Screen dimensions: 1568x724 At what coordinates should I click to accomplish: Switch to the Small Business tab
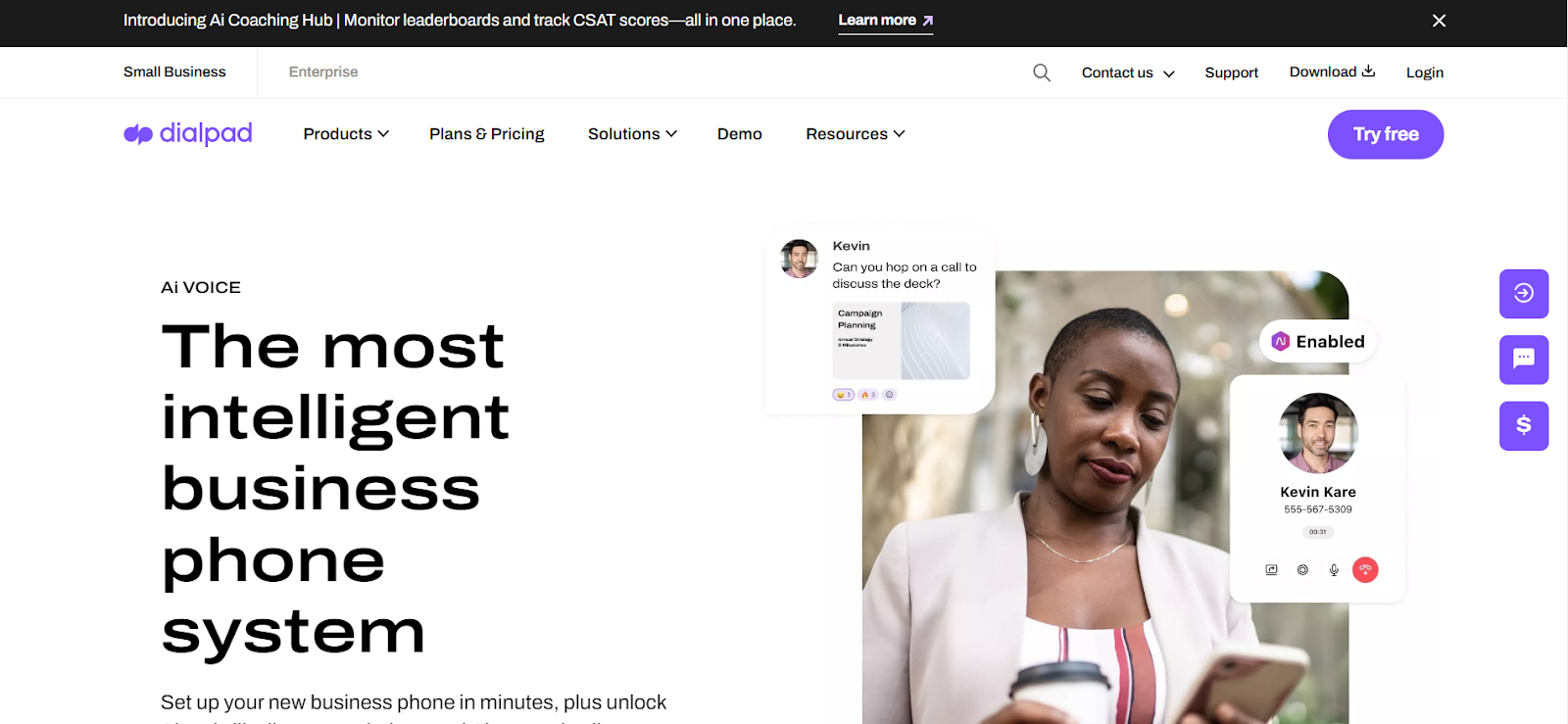pyautogui.click(x=174, y=72)
